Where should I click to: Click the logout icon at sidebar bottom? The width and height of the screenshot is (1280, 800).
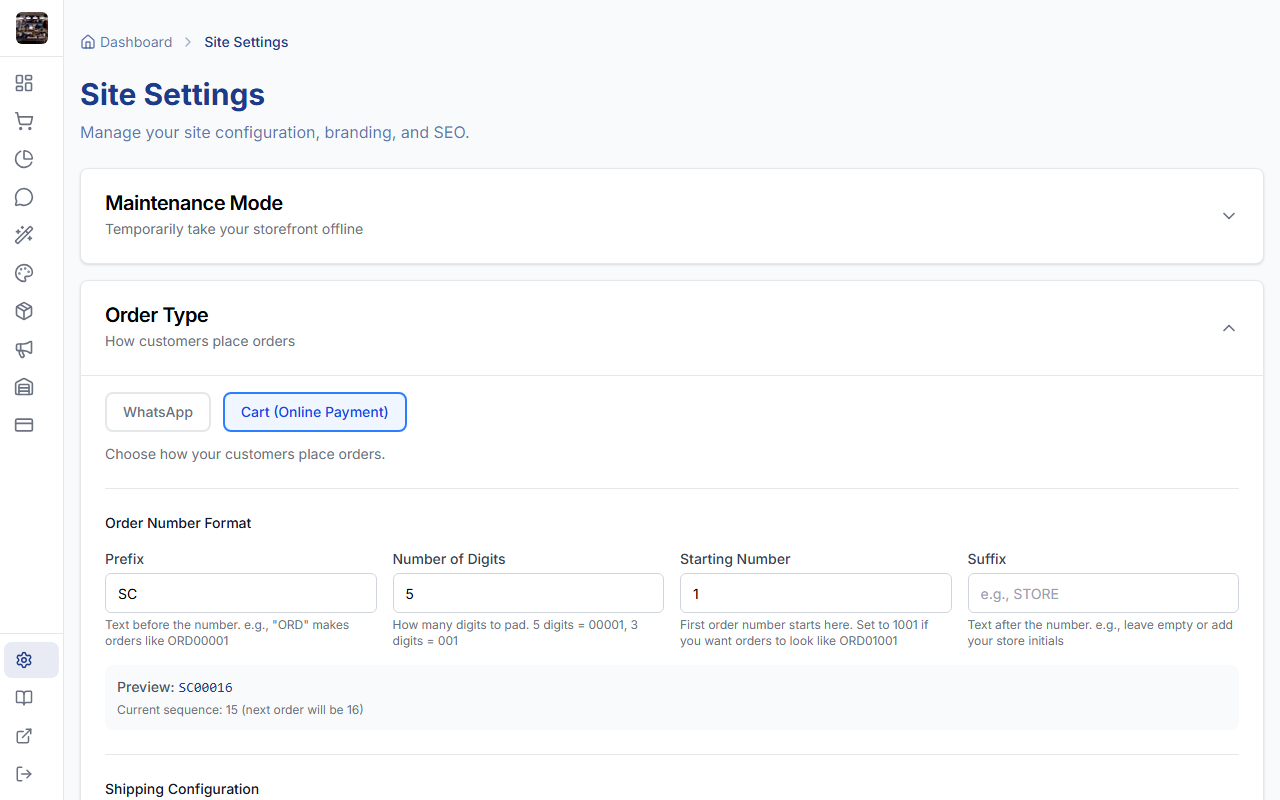click(x=24, y=774)
